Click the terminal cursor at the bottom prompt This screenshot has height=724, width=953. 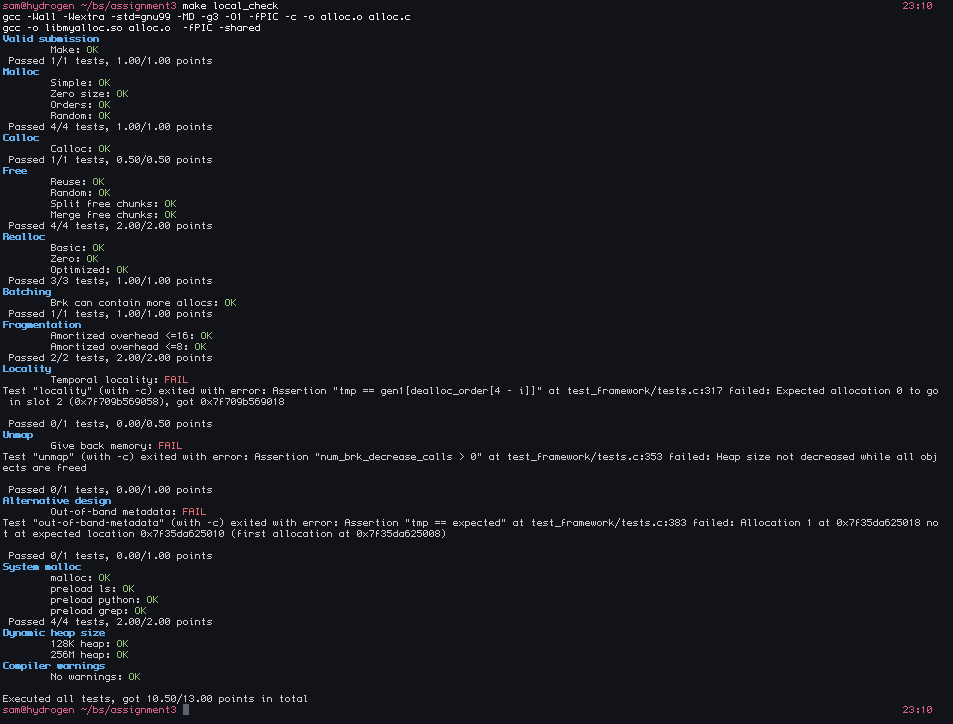185,710
